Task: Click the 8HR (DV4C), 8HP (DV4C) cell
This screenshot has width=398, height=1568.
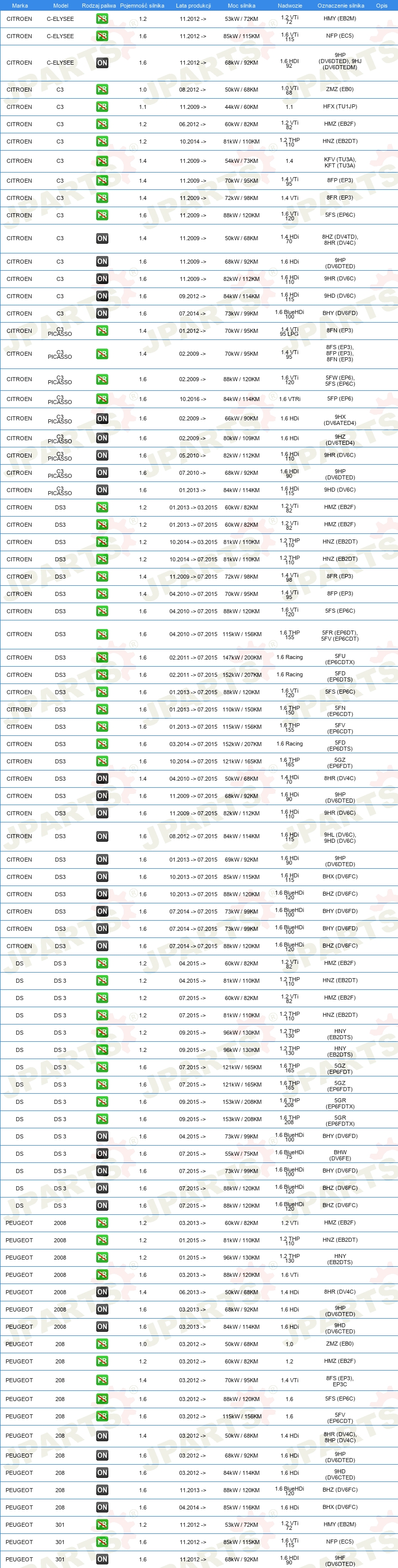Action: (339, 1437)
